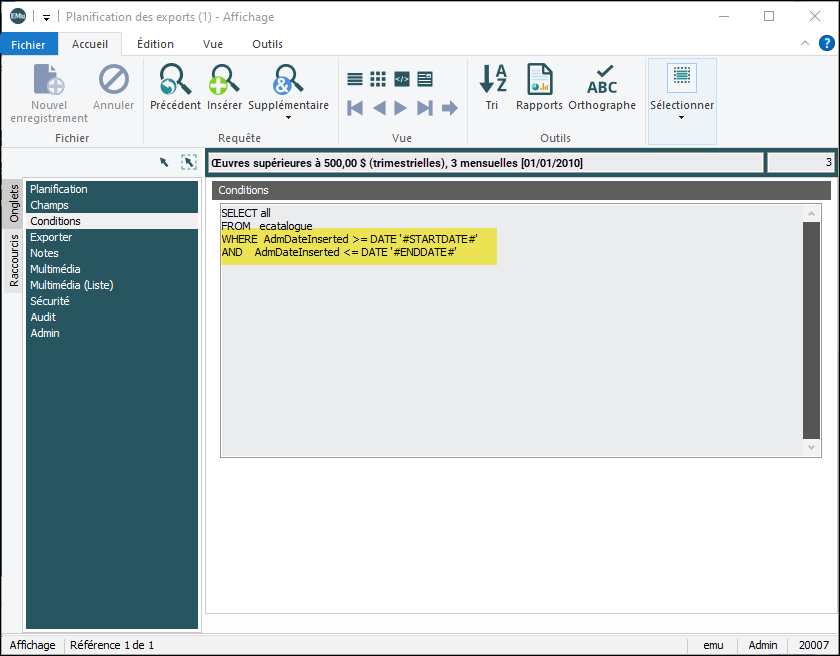Viewport: 840px width, 656px height.
Task: Switch to grid contact-sheet view icon
Action: point(378,79)
